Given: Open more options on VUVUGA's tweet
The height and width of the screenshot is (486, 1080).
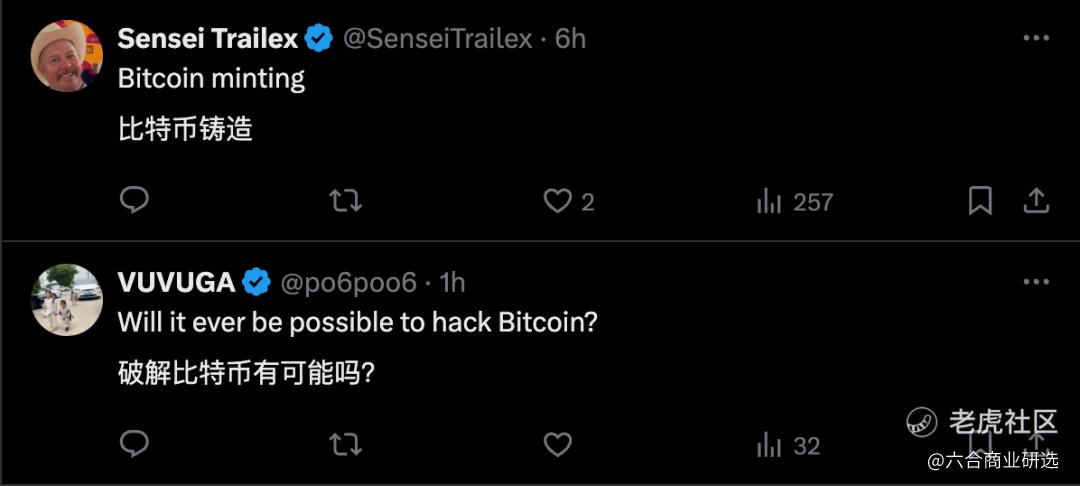Looking at the screenshot, I should click(1036, 283).
